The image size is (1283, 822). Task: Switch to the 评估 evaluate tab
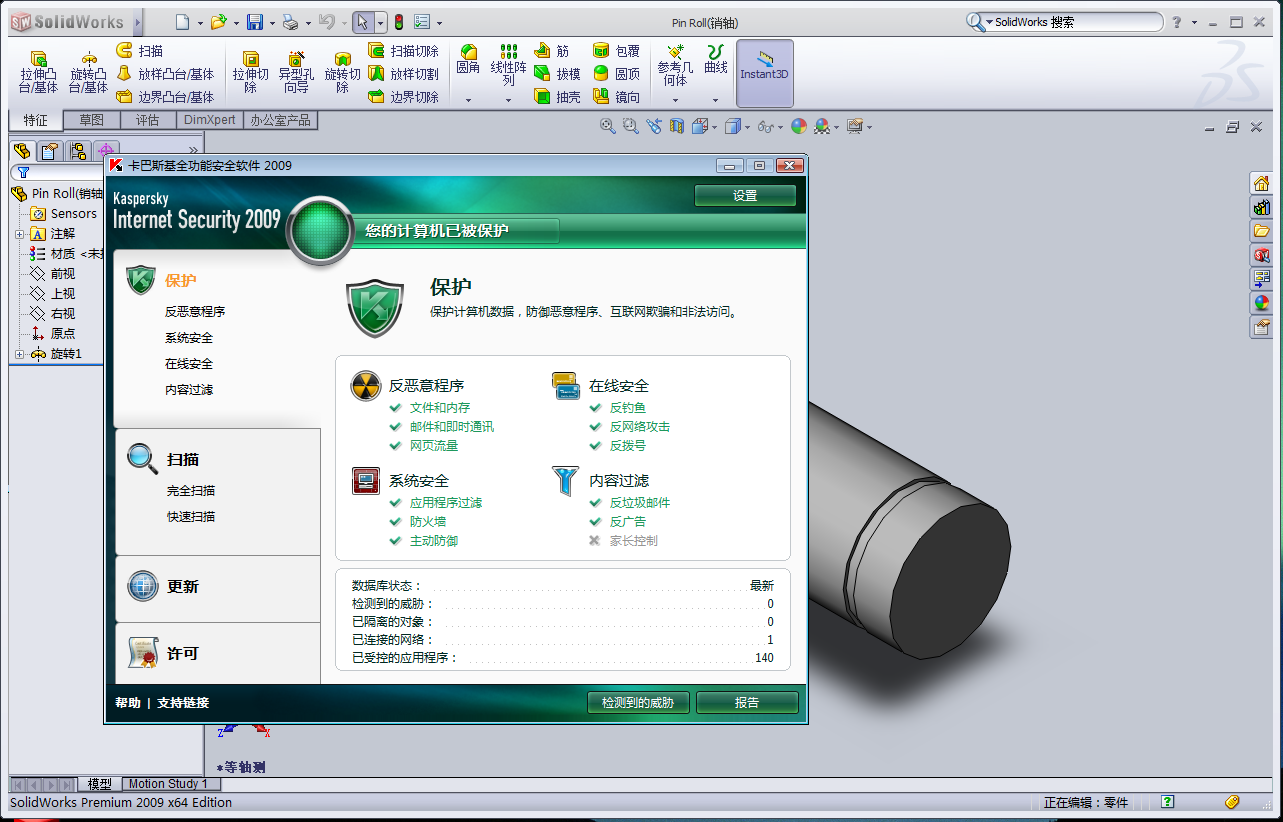(148, 120)
